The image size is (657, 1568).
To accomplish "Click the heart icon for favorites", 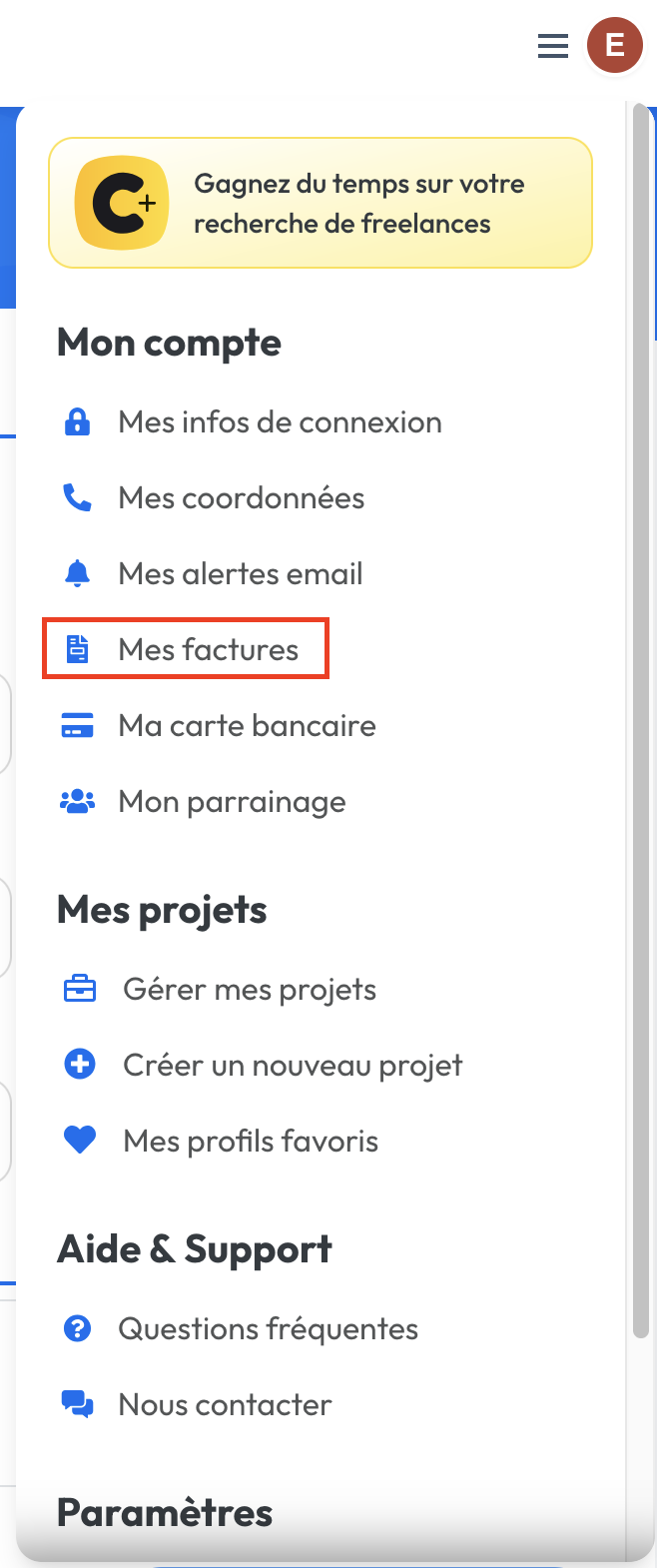I will point(80,1141).
